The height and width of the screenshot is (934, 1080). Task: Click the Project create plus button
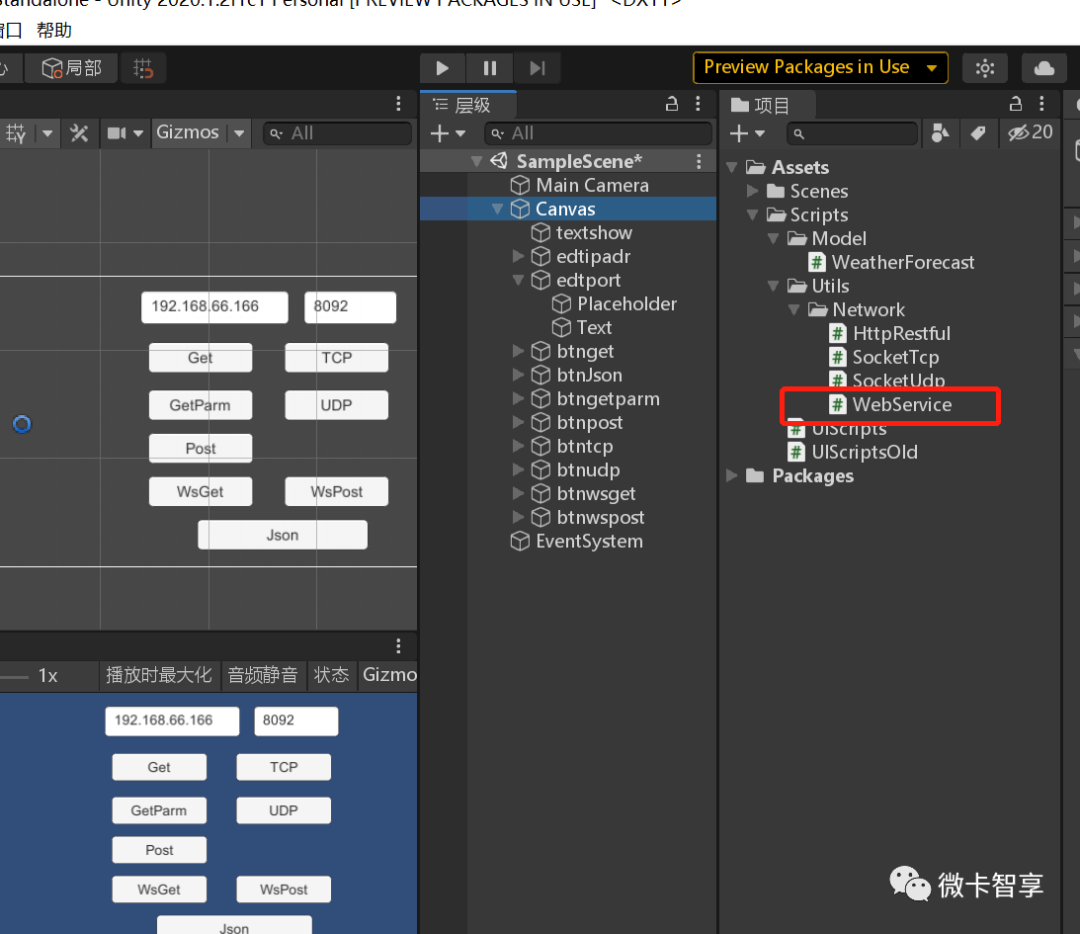(x=747, y=134)
